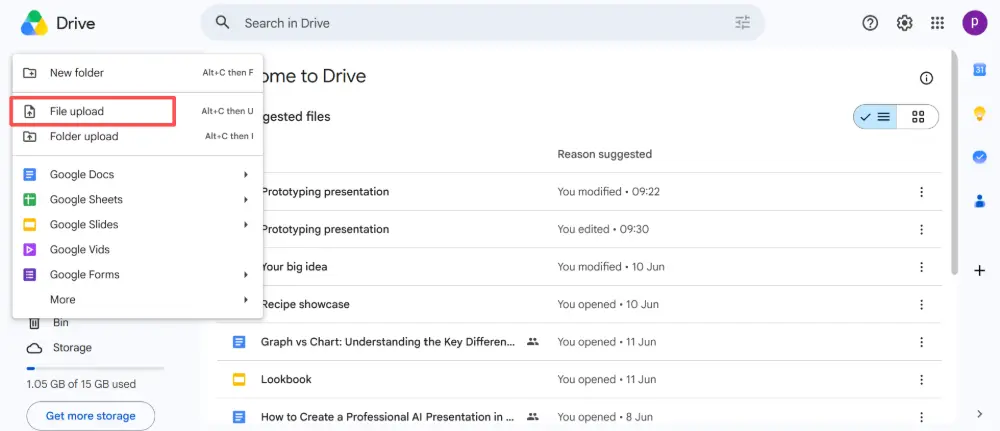1000x431 pixels.
Task: Open How to Create a Professional AI Presentation
Action: pyautogui.click(x=388, y=417)
